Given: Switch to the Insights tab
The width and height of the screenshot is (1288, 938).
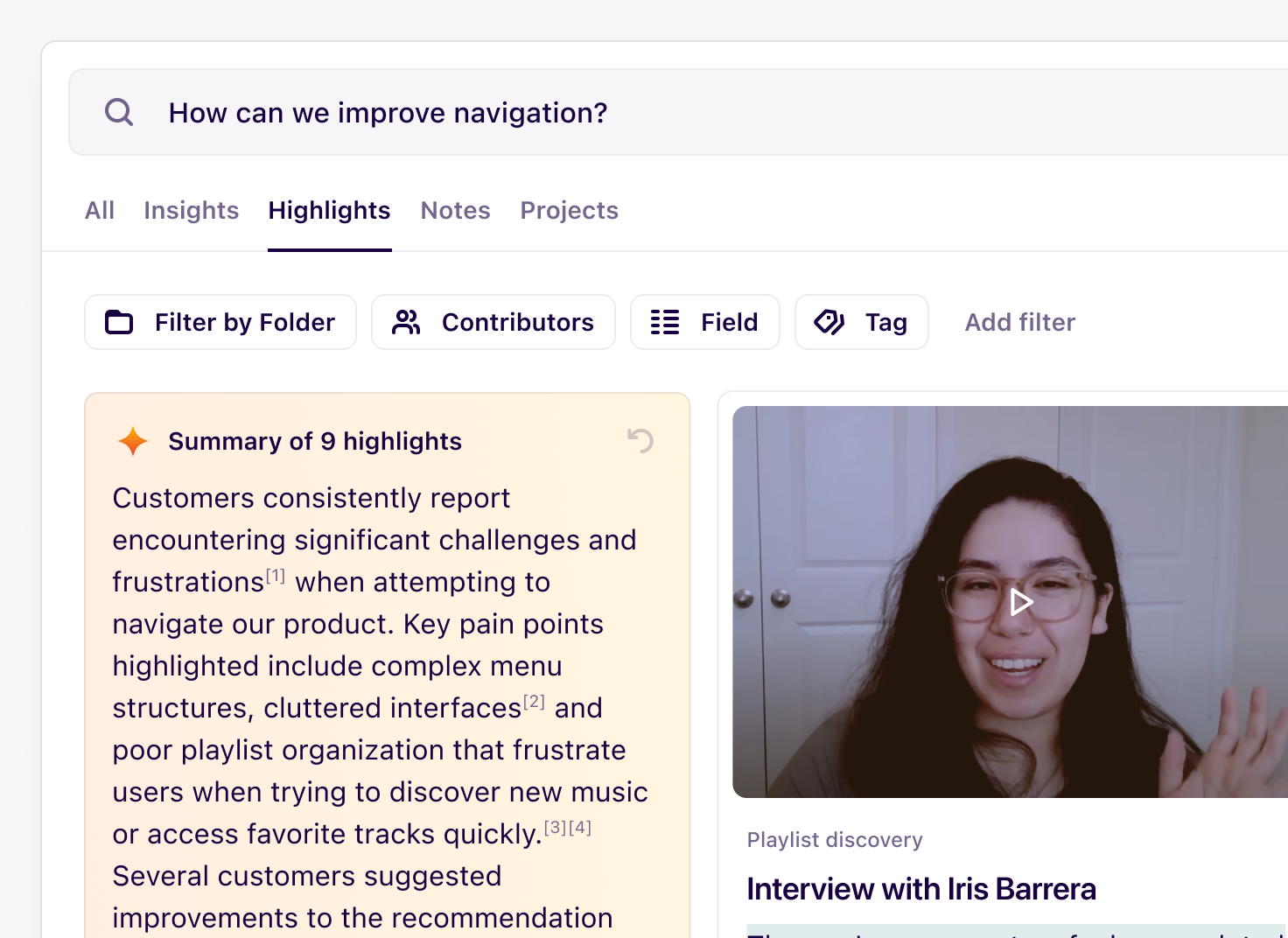Looking at the screenshot, I should [192, 210].
